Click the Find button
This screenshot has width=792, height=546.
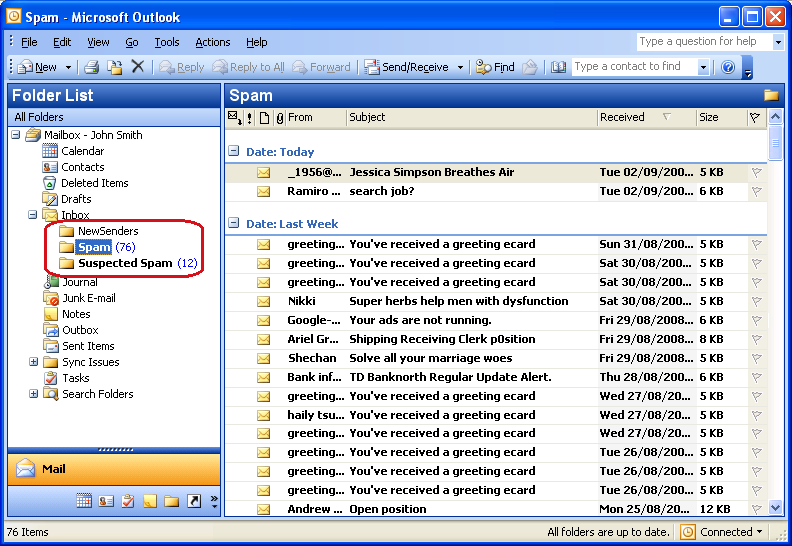(x=496, y=67)
